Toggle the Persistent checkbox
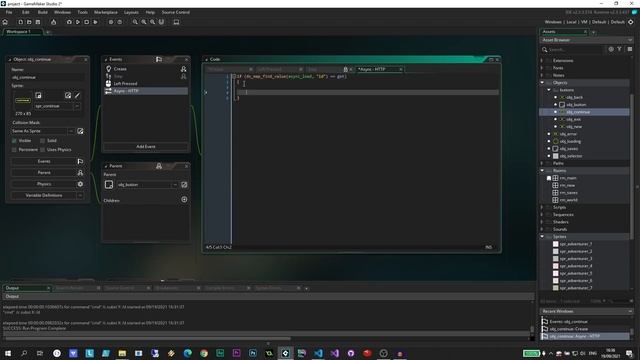 [x=14, y=150]
